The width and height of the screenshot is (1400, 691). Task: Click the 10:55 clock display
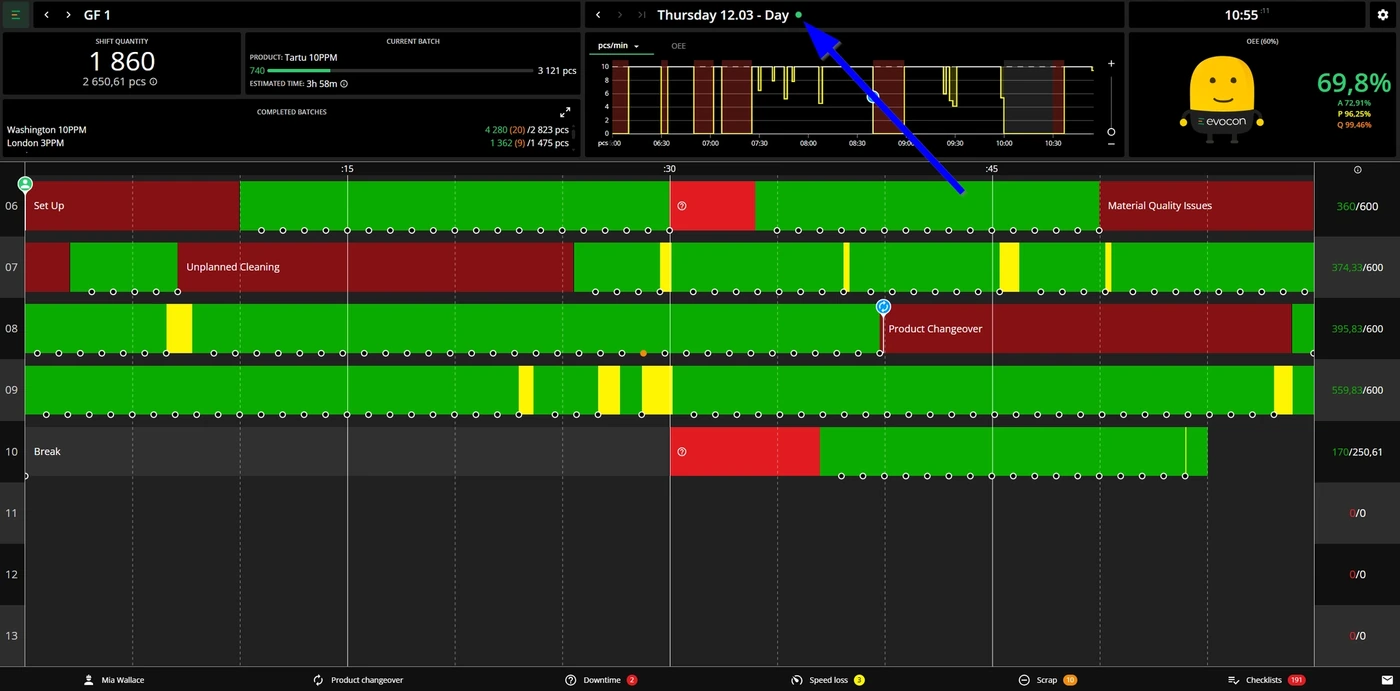(1241, 15)
